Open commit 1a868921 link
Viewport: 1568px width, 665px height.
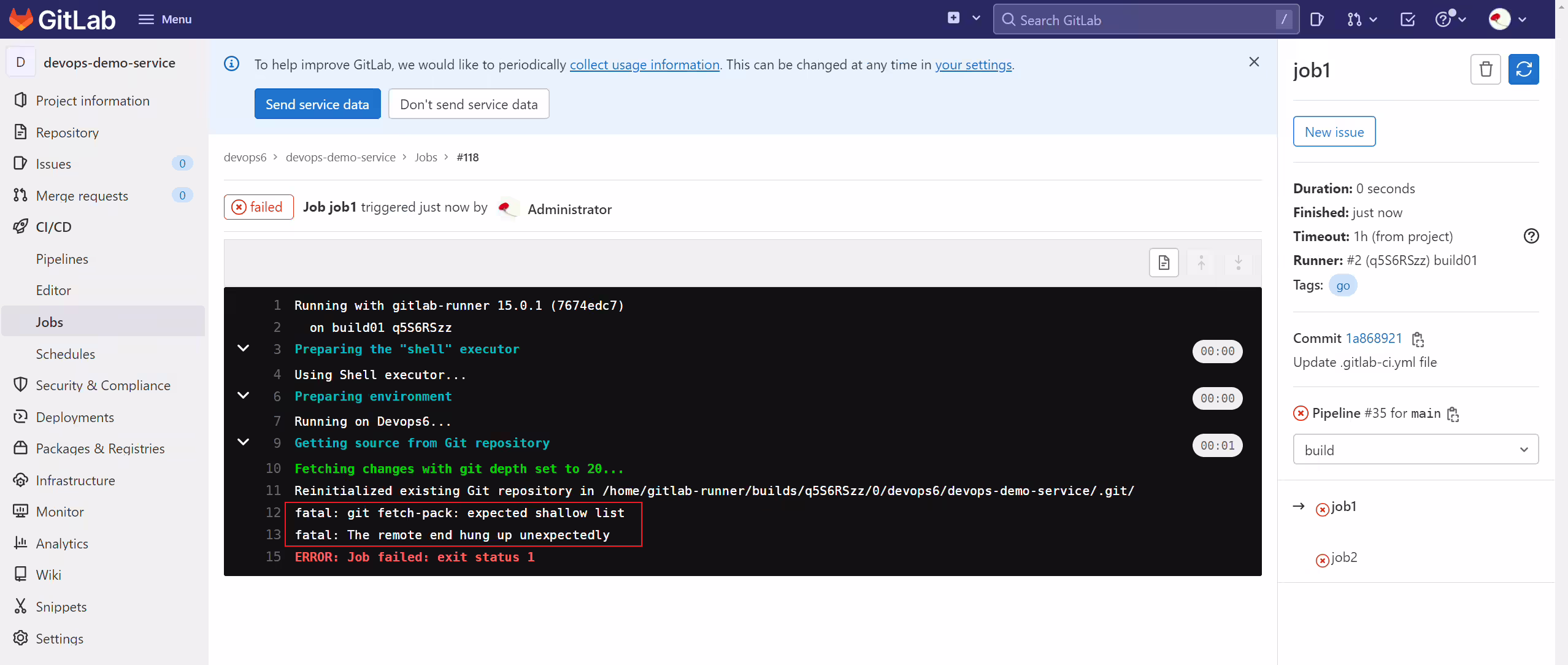[1374, 338]
